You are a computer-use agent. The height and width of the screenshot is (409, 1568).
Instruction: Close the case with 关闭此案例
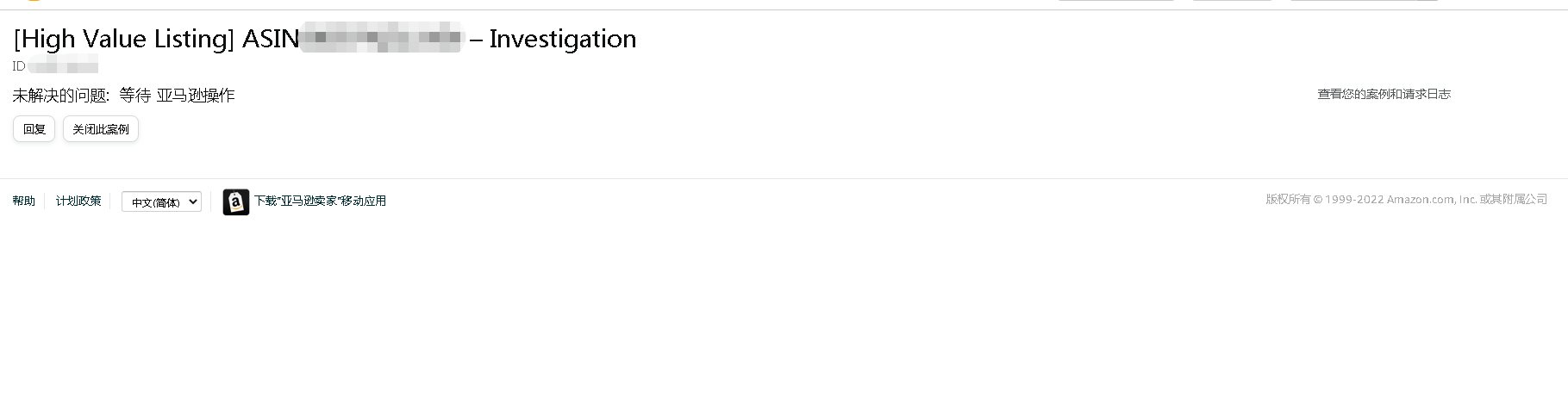[x=101, y=129]
